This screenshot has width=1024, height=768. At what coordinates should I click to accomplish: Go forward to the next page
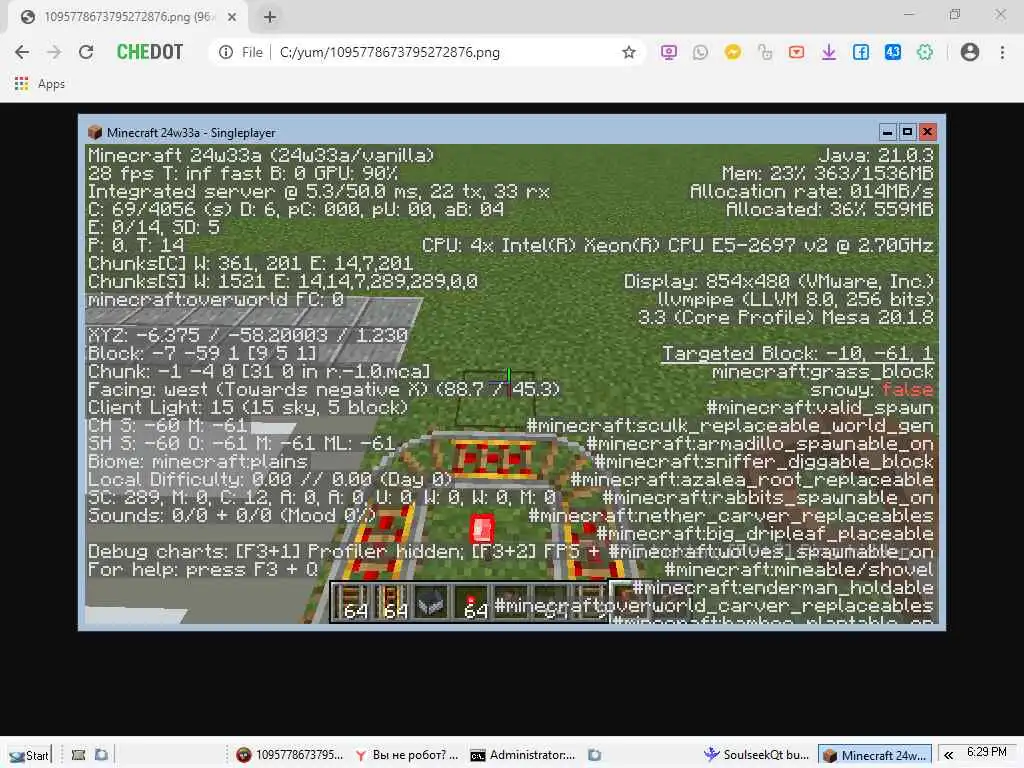pos(54,52)
